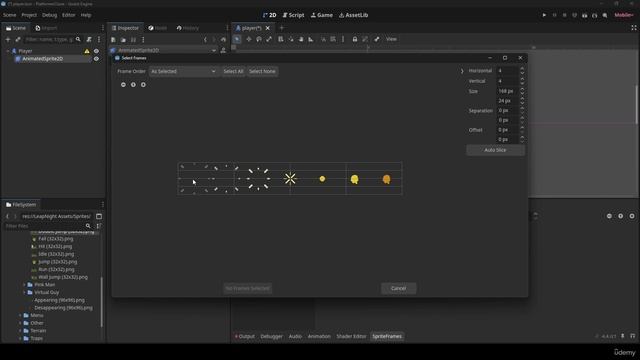This screenshot has height=360, width=640.
Task: Expand the Menu folder
Action: [20, 316]
